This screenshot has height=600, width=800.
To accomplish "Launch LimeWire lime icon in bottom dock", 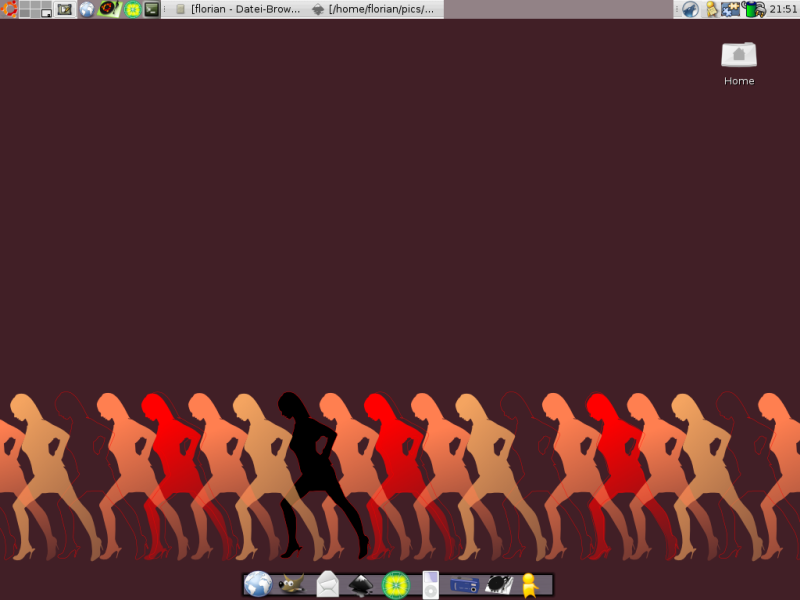I will [396, 585].
